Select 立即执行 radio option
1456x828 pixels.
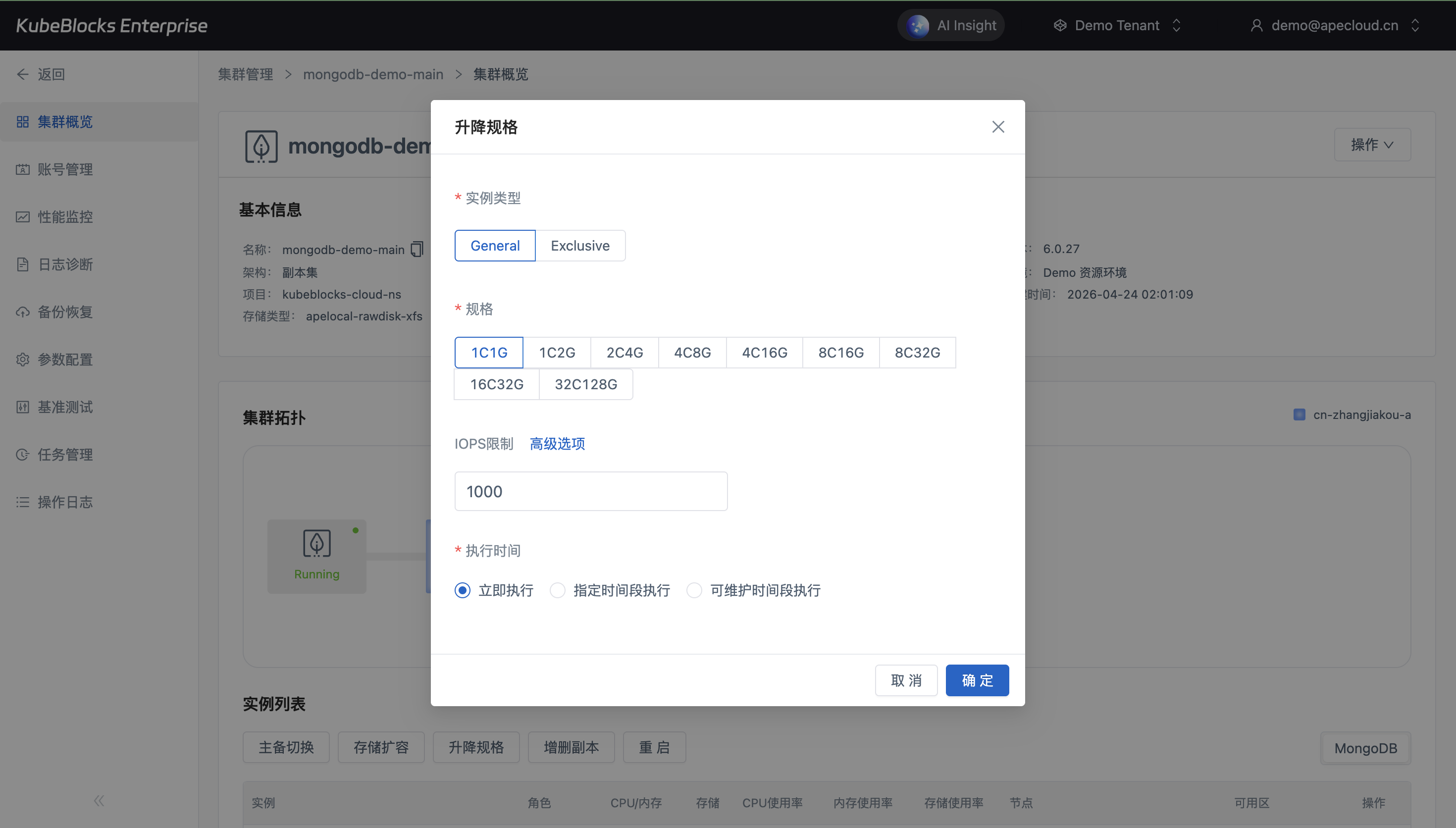pyautogui.click(x=463, y=590)
